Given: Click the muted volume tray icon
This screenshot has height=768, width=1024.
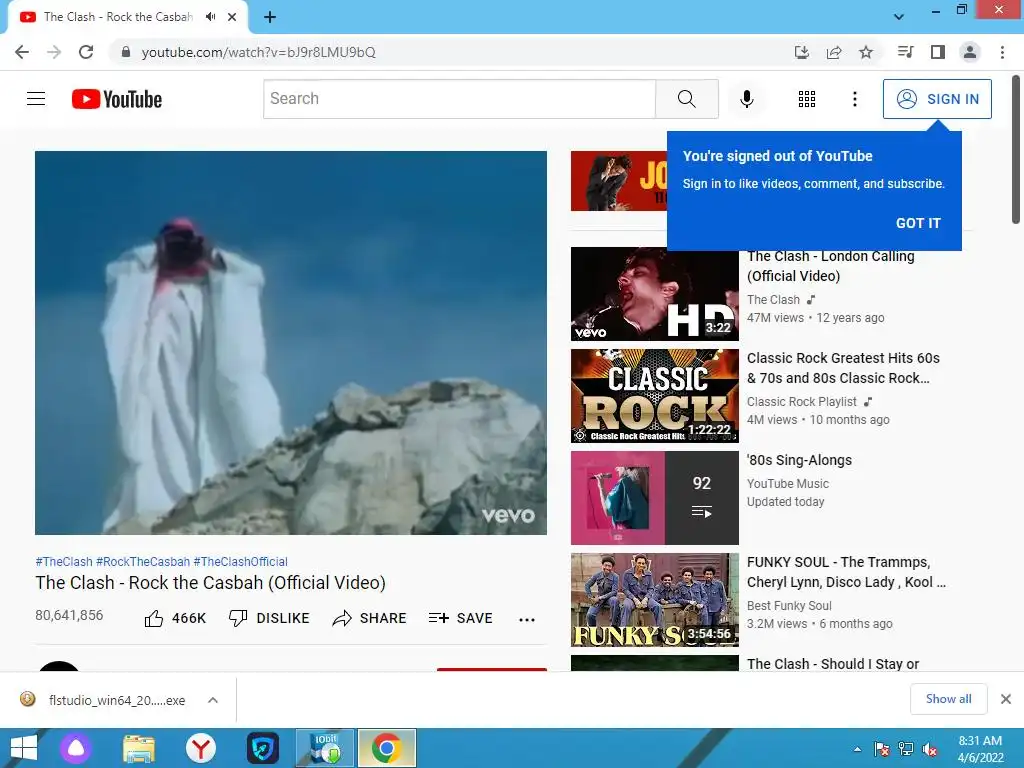Looking at the screenshot, I should tap(930, 749).
